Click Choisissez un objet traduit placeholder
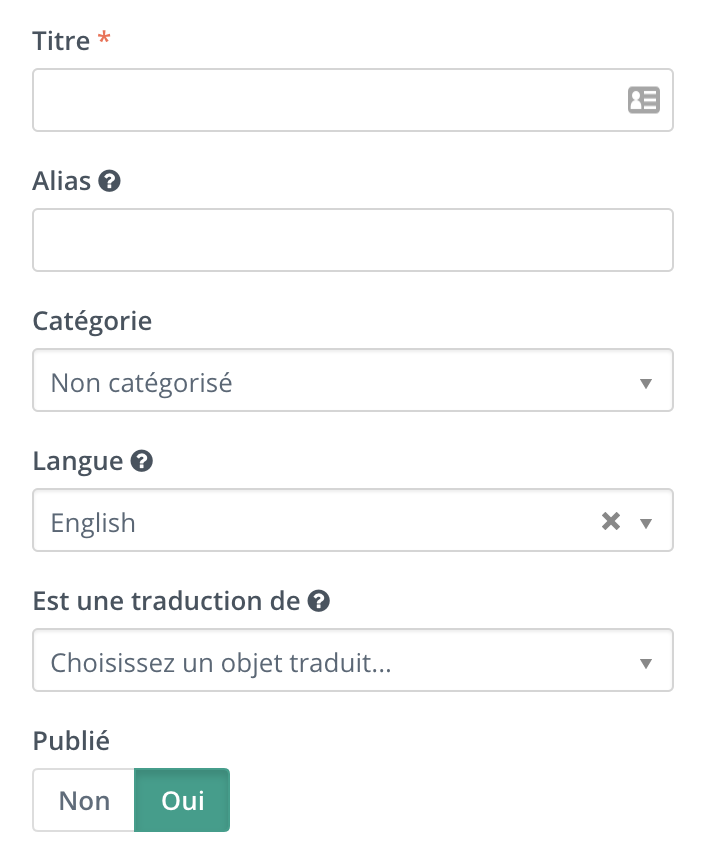 tap(220, 663)
